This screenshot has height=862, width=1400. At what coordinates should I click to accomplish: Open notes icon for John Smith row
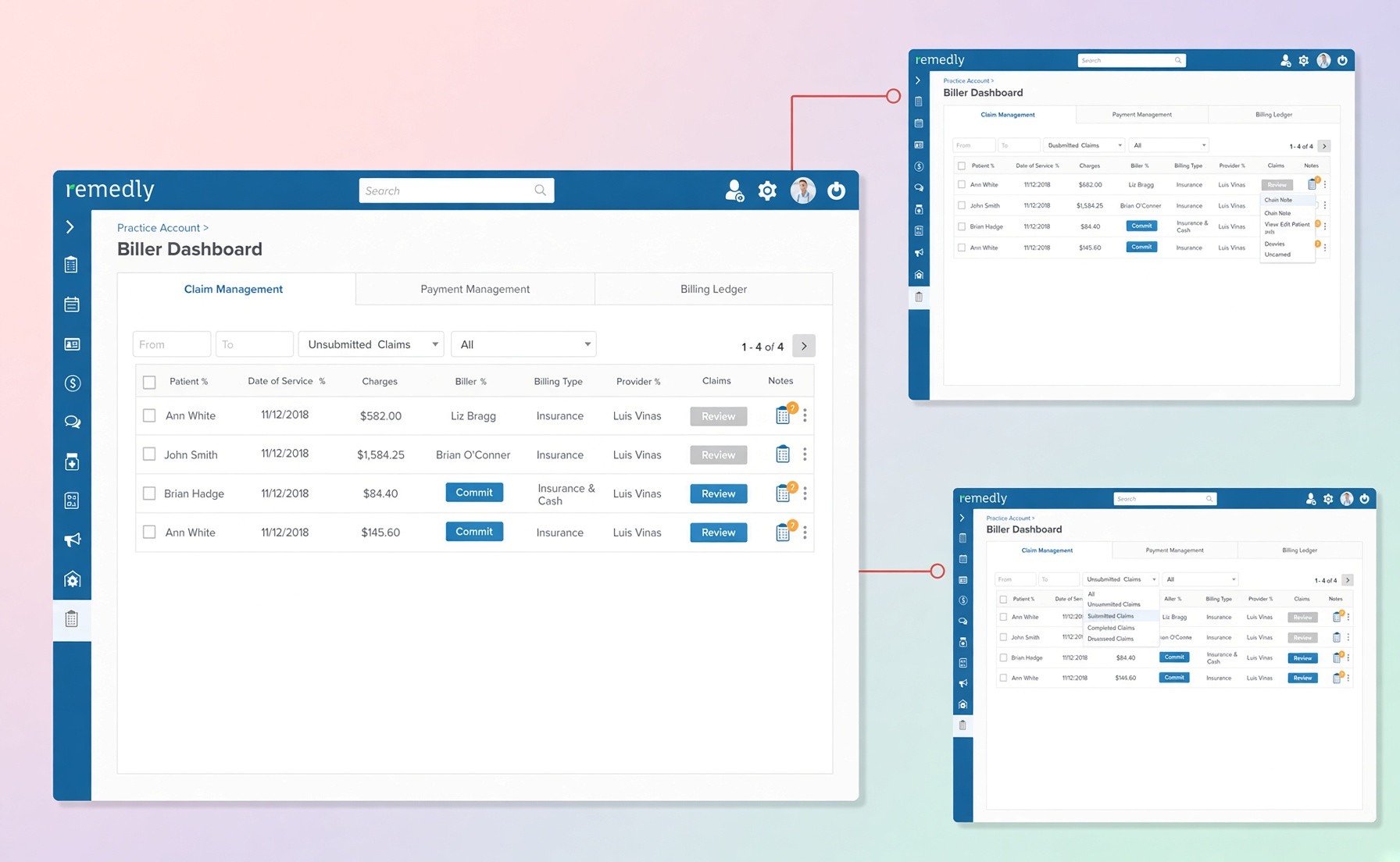pyautogui.click(x=782, y=454)
